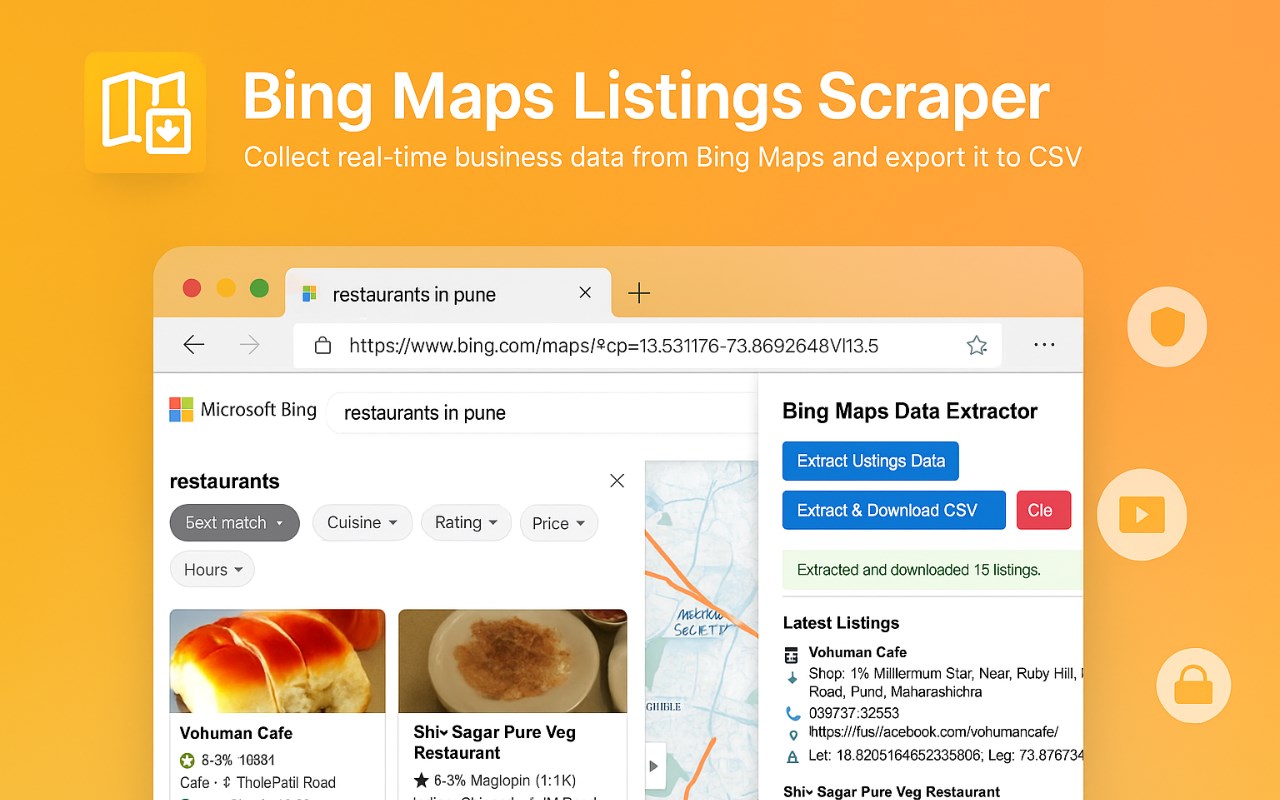
Task: Open the Hours filter dropdown
Action: pos(212,570)
